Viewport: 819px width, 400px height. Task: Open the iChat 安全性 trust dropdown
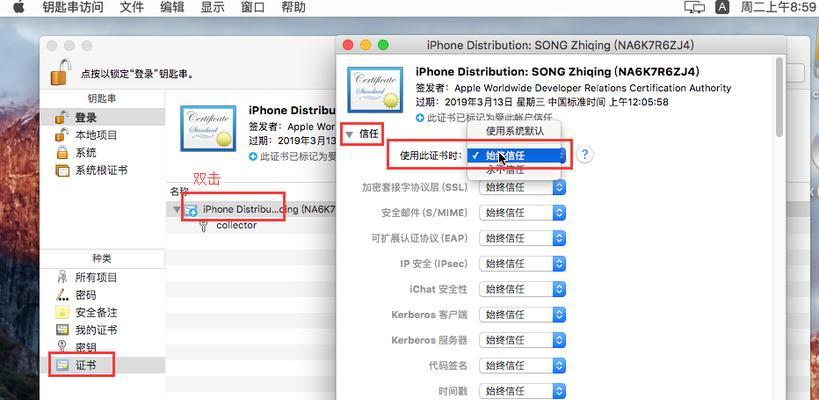(x=522, y=289)
